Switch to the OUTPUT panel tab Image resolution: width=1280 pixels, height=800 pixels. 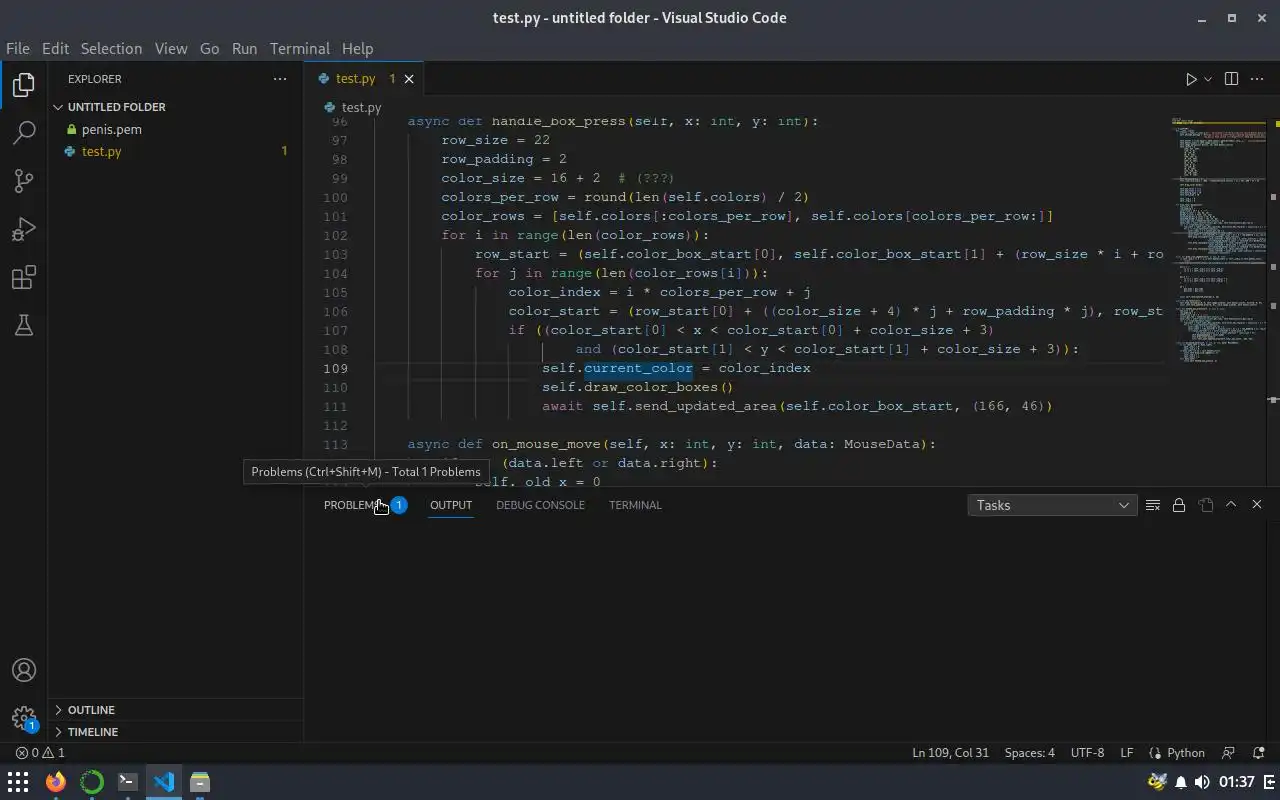(x=451, y=505)
